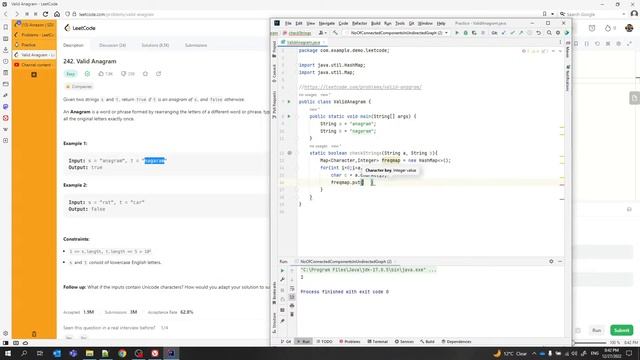Open Build menu in IntelliJ
Image resolution: width=640 pixels, height=360 pixels.
point(376,23)
